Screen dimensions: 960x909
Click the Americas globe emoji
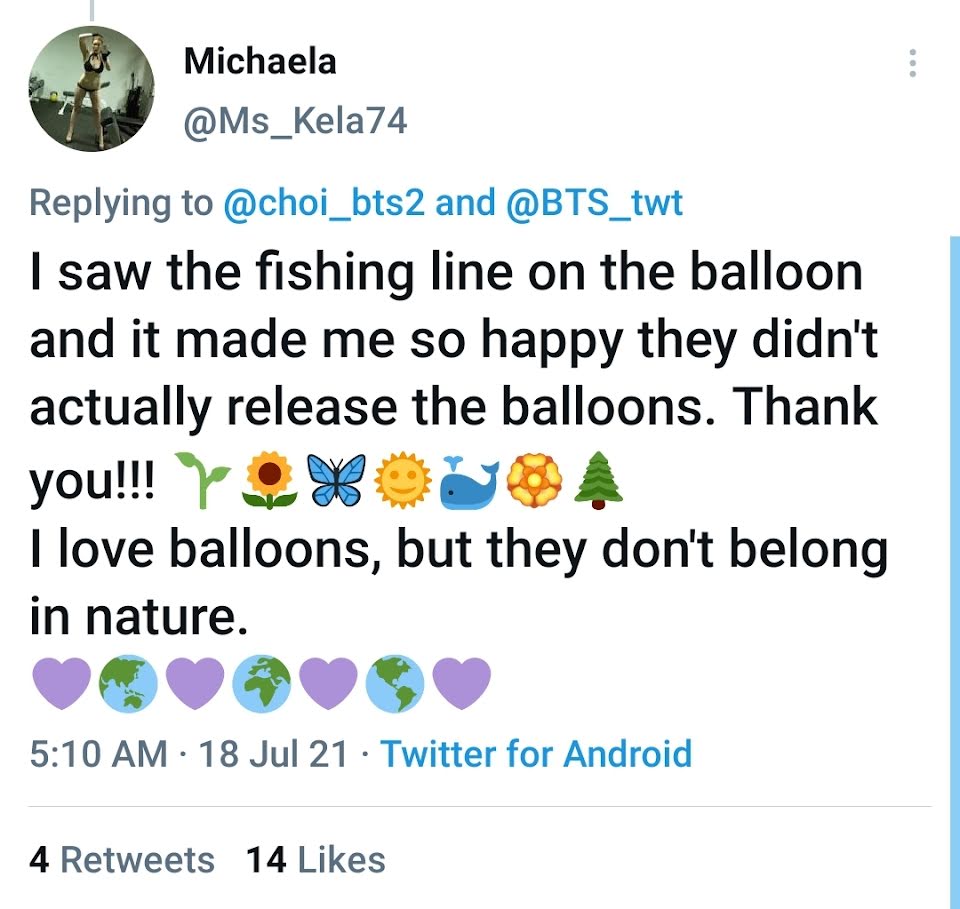click(395, 684)
